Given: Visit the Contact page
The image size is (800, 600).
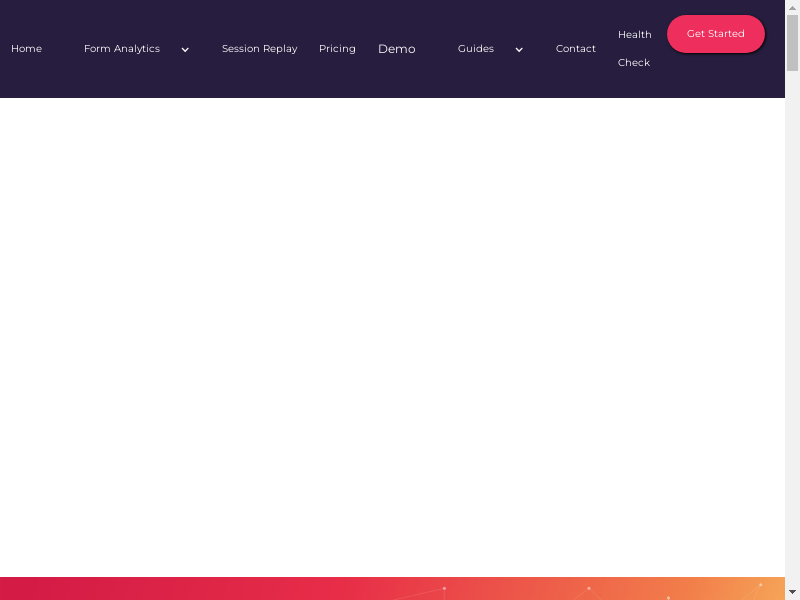Looking at the screenshot, I should (575, 49).
